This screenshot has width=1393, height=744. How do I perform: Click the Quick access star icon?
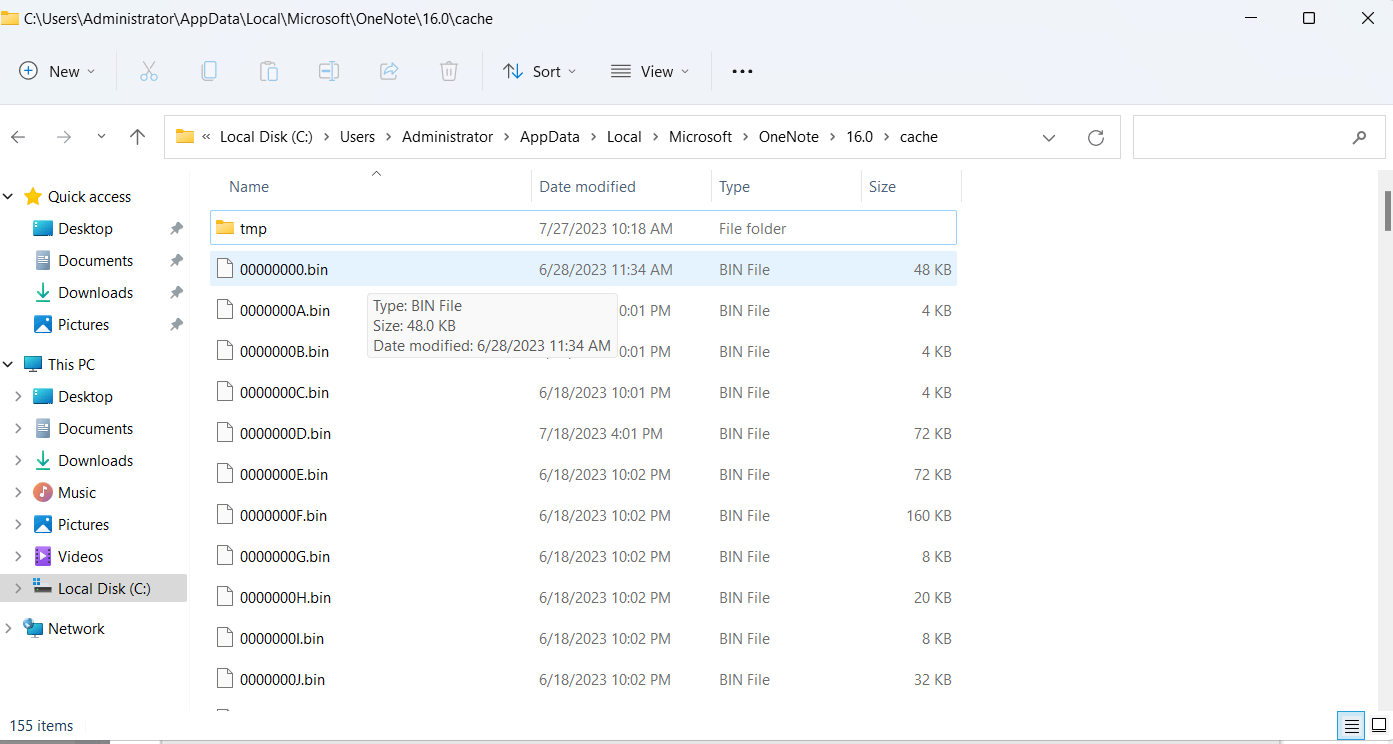(33, 196)
